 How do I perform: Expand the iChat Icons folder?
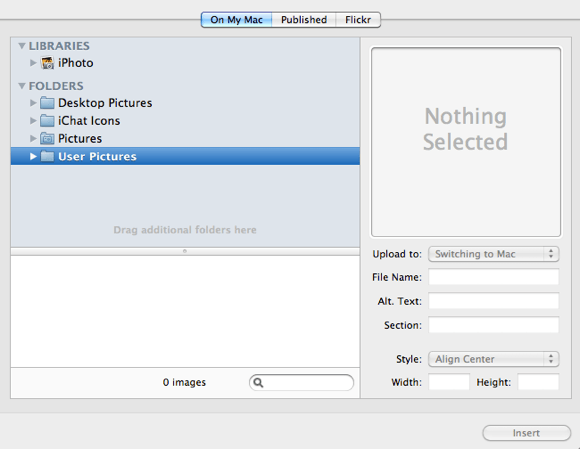[33, 121]
